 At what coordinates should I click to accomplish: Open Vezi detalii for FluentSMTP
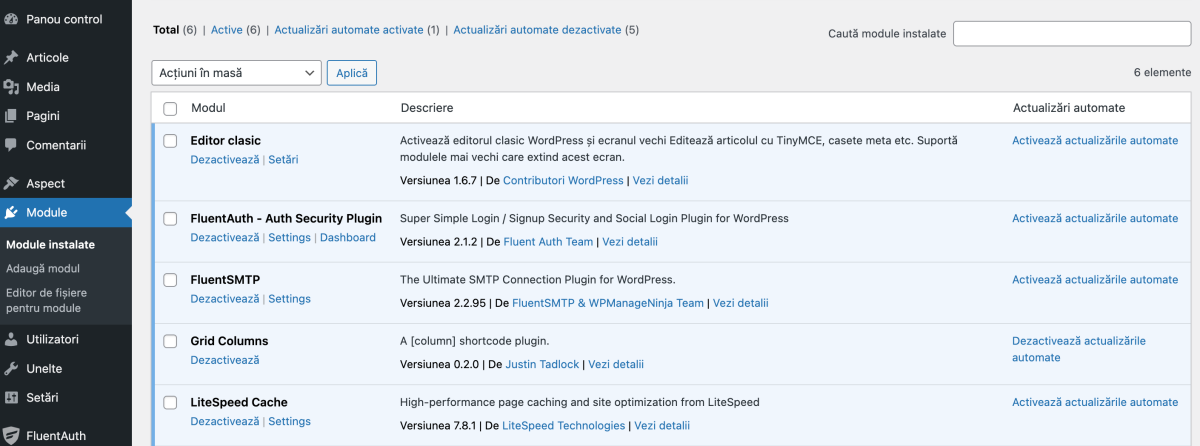(x=740, y=302)
